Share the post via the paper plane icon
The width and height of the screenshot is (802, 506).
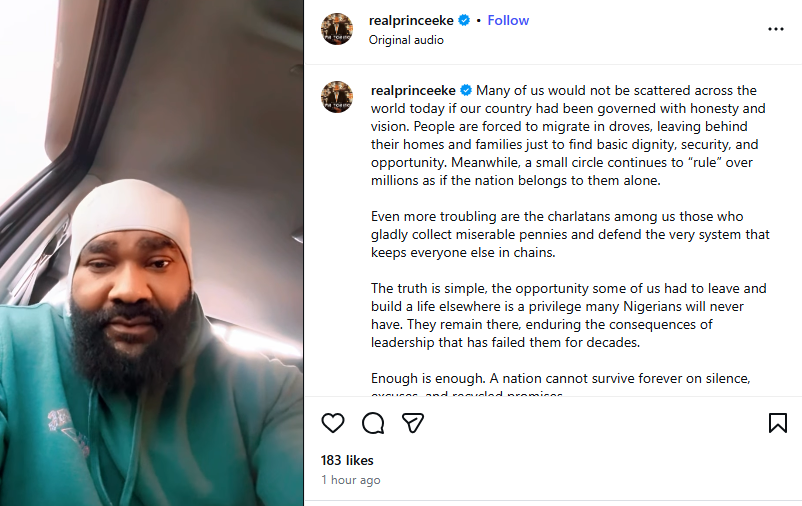(x=413, y=423)
